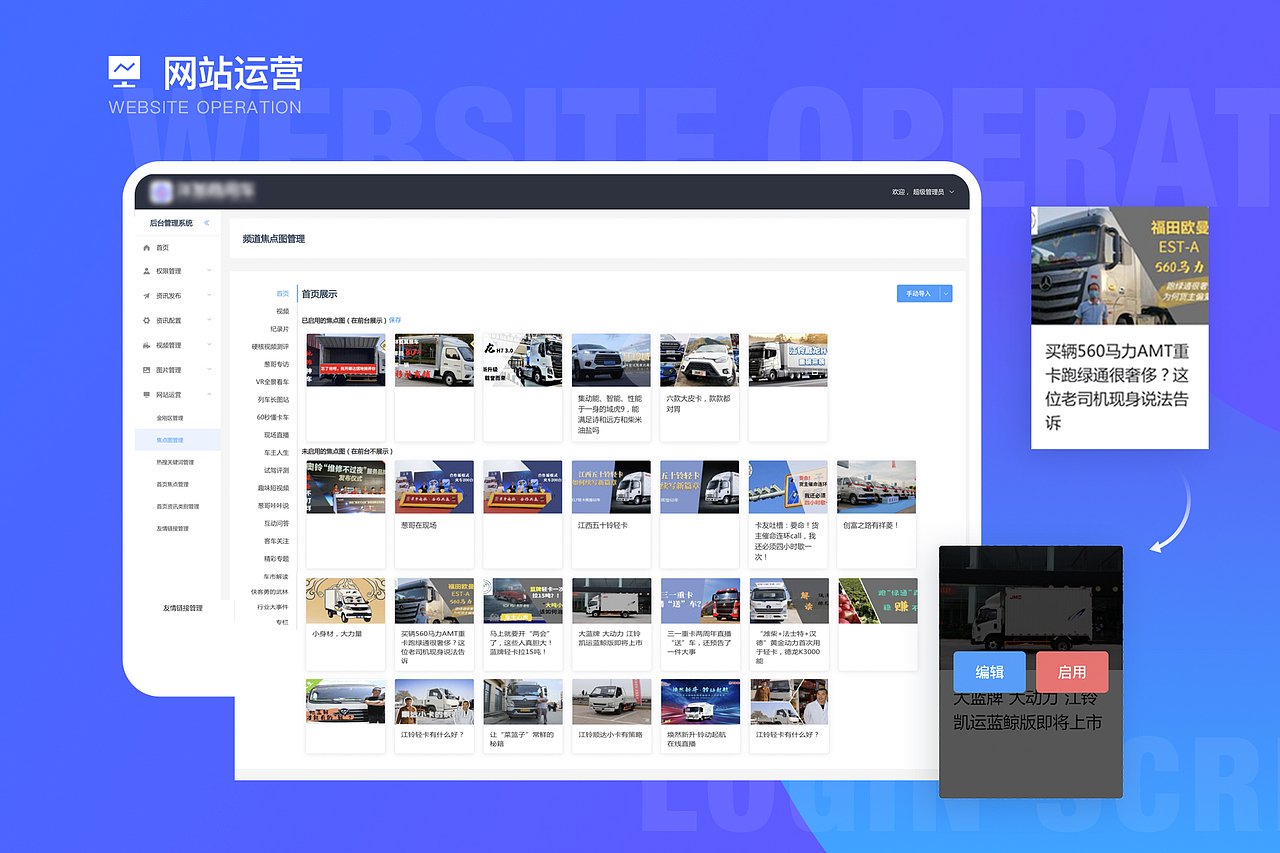Open the 六款大皮卡，款款都对胃 card
The width and height of the screenshot is (1280, 853).
tap(699, 388)
